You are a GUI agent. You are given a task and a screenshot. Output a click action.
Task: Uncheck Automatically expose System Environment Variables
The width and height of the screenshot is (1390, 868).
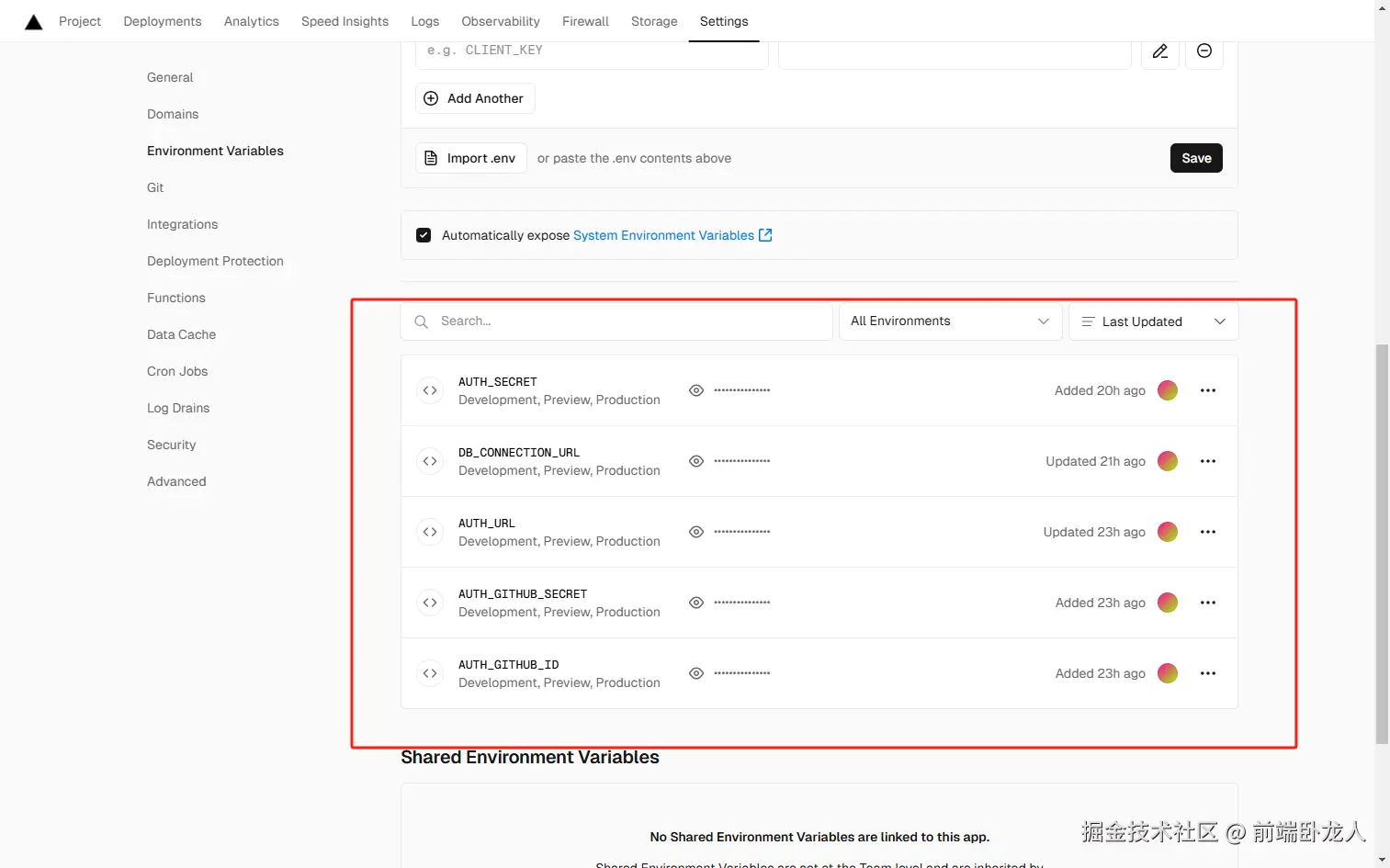pos(424,235)
